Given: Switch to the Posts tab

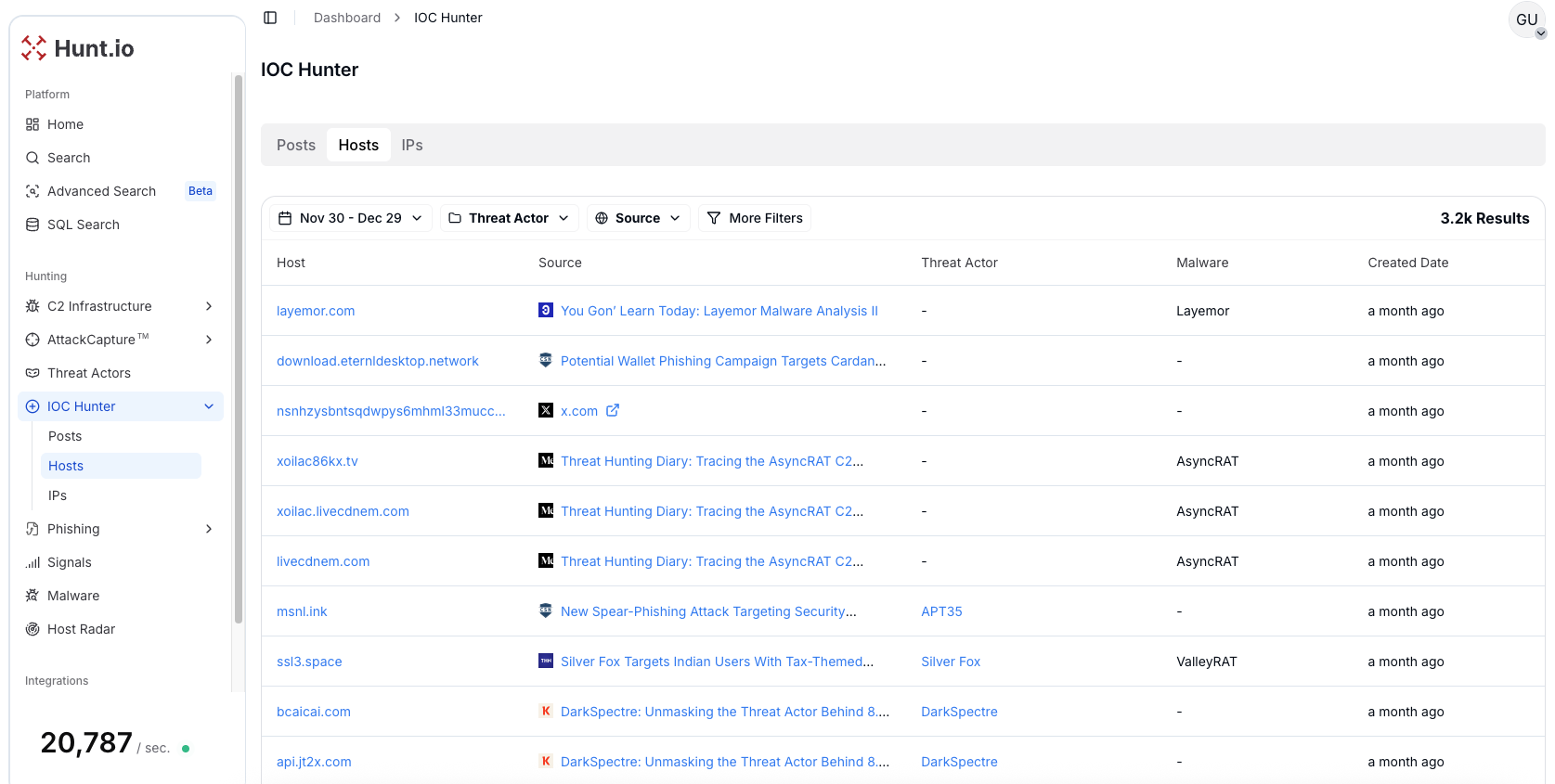Looking at the screenshot, I should [x=296, y=145].
